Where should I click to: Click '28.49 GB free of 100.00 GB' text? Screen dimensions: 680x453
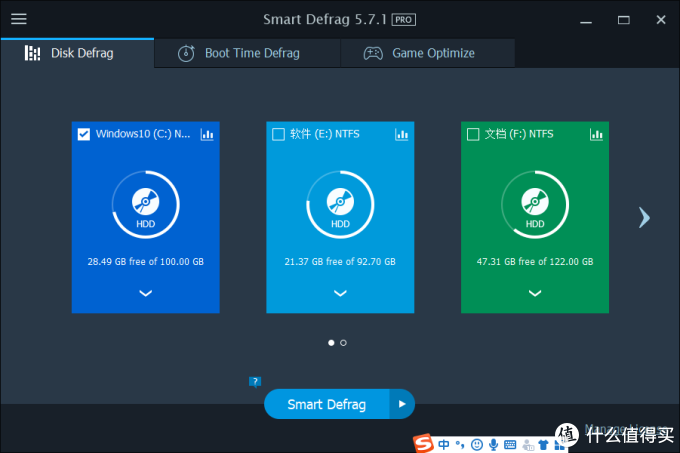point(146,262)
